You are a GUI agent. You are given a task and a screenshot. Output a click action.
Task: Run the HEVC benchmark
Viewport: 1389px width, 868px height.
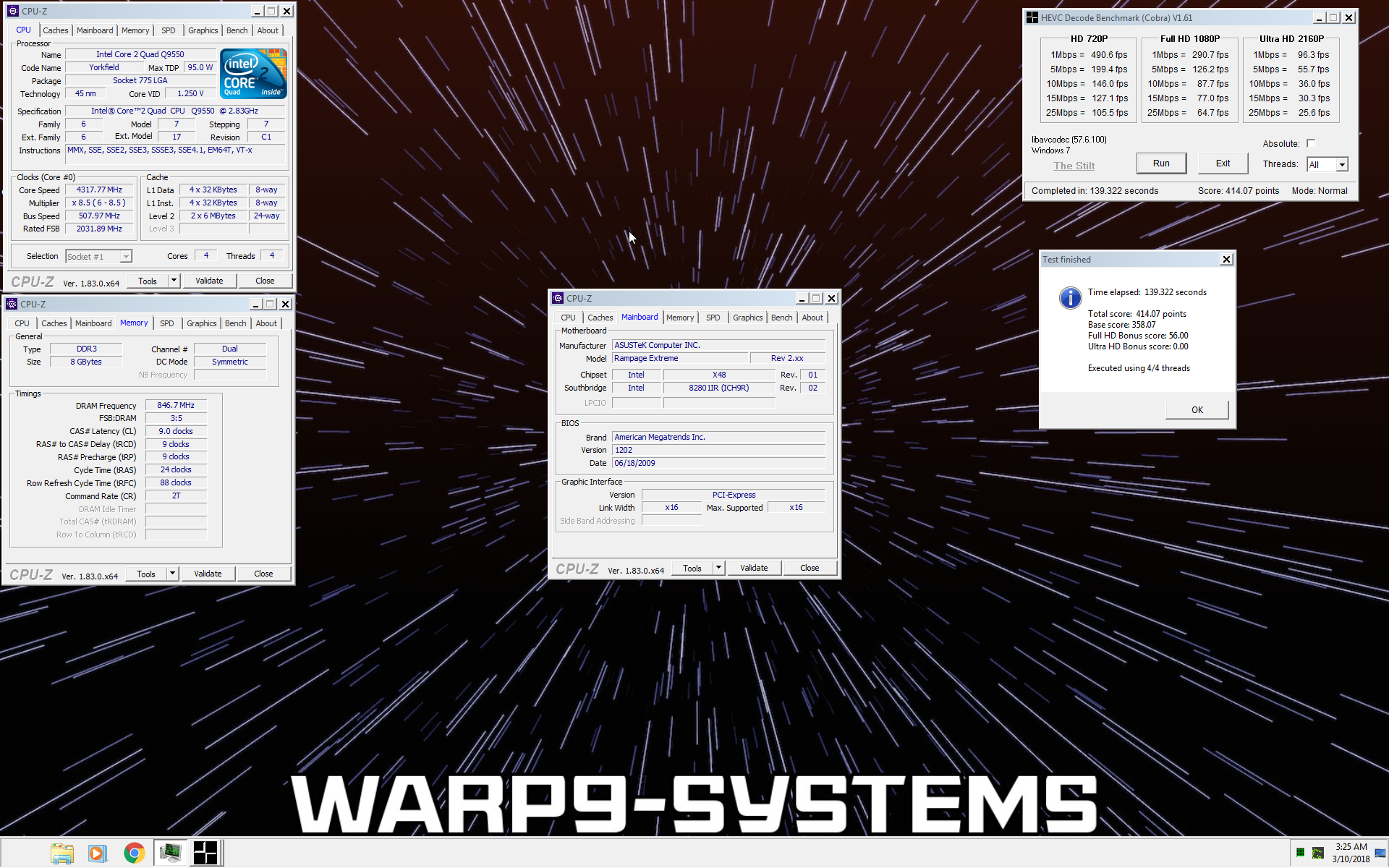1161,163
